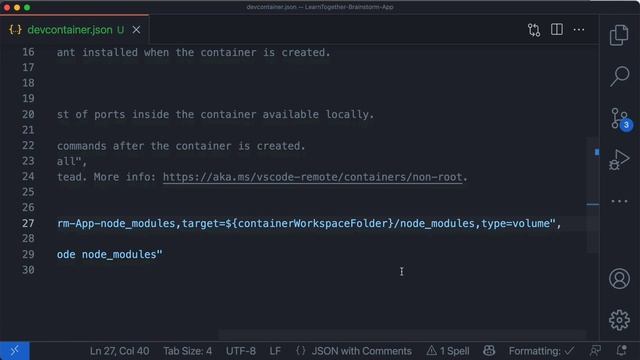Click the horizontal scrollbar of the editor
Image resolution: width=640 pixels, height=360 pixels.
coord(402,335)
